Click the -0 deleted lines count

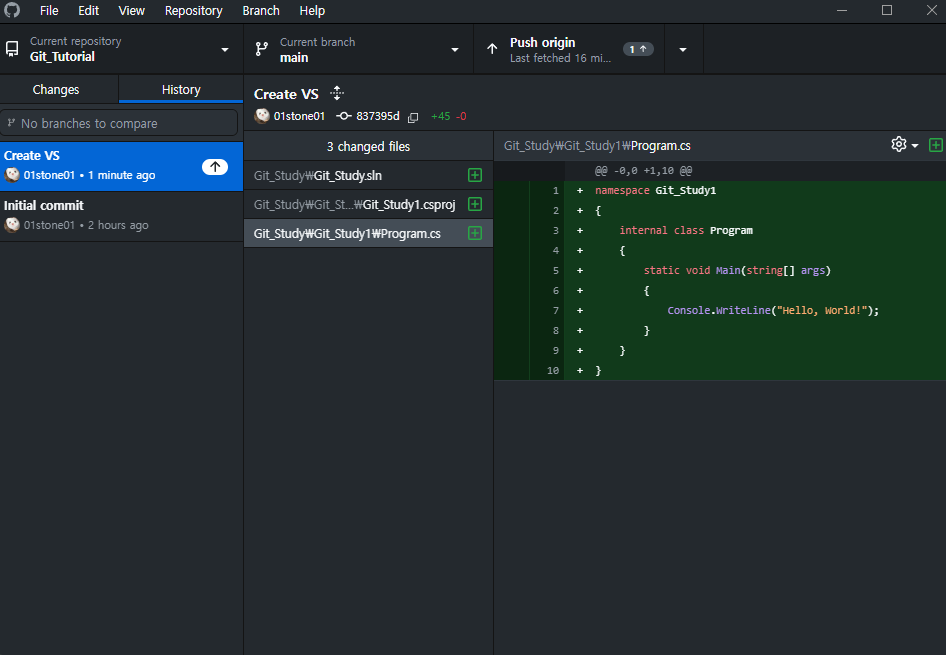coord(461,116)
